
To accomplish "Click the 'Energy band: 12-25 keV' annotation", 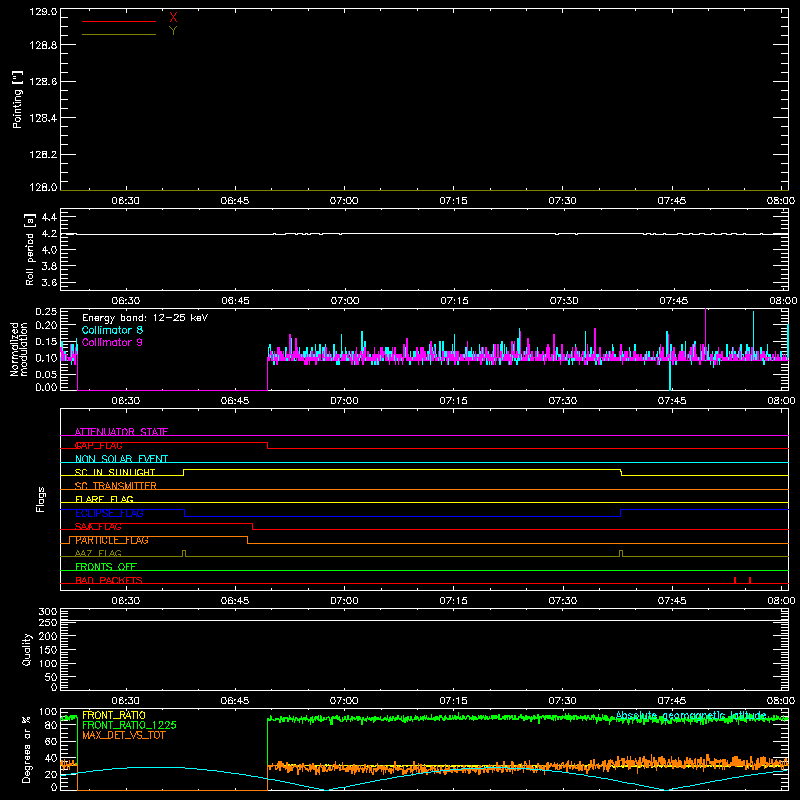I will coord(145,318).
